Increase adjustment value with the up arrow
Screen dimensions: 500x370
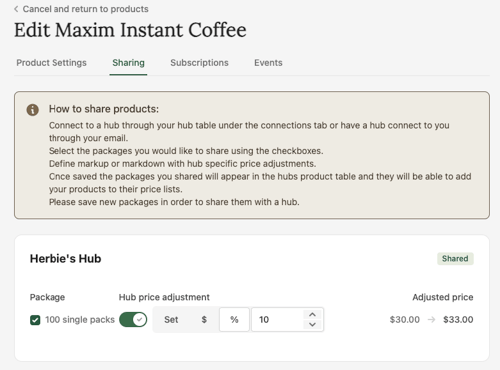pos(312,315)
